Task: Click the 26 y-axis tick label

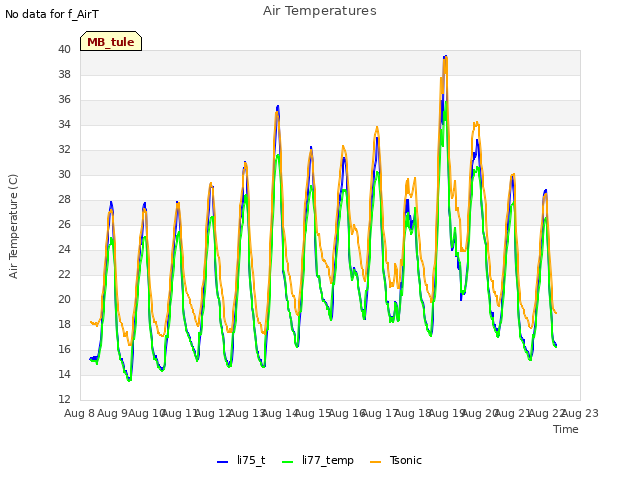Action: click(x=64, y=224)
